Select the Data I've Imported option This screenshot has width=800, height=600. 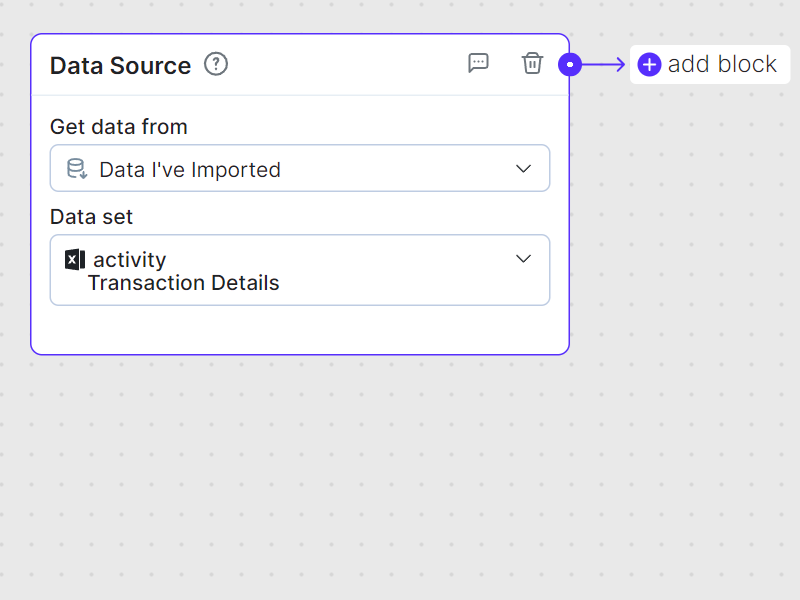189,169
